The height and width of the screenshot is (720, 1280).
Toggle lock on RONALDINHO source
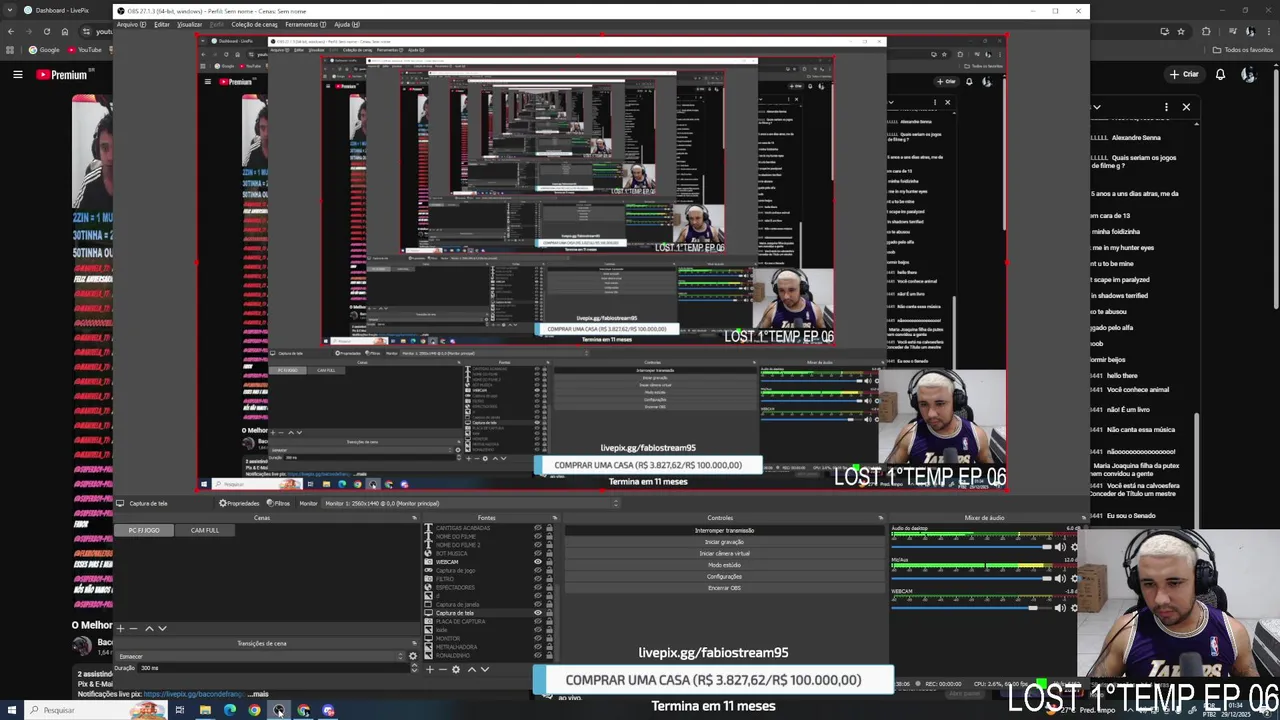point(549,655)
